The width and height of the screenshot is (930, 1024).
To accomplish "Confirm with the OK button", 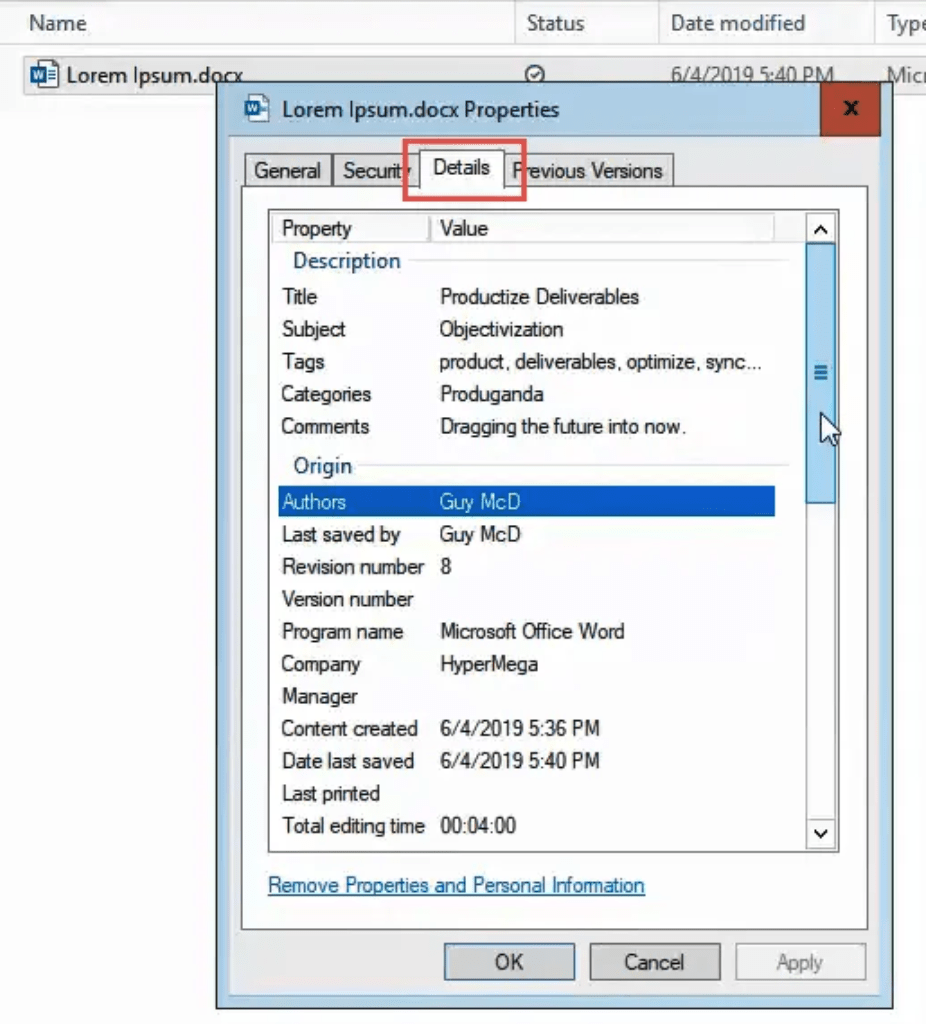I will pos(509,961).
